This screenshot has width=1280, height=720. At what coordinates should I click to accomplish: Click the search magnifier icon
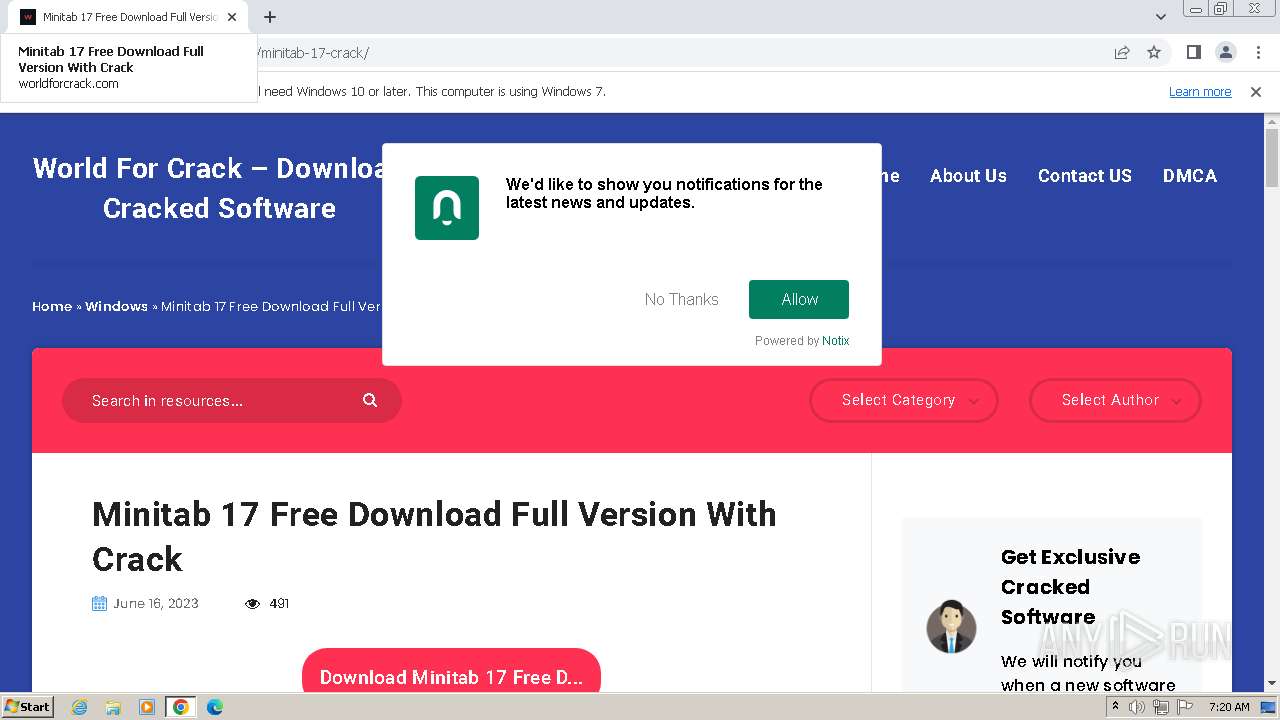370,400
